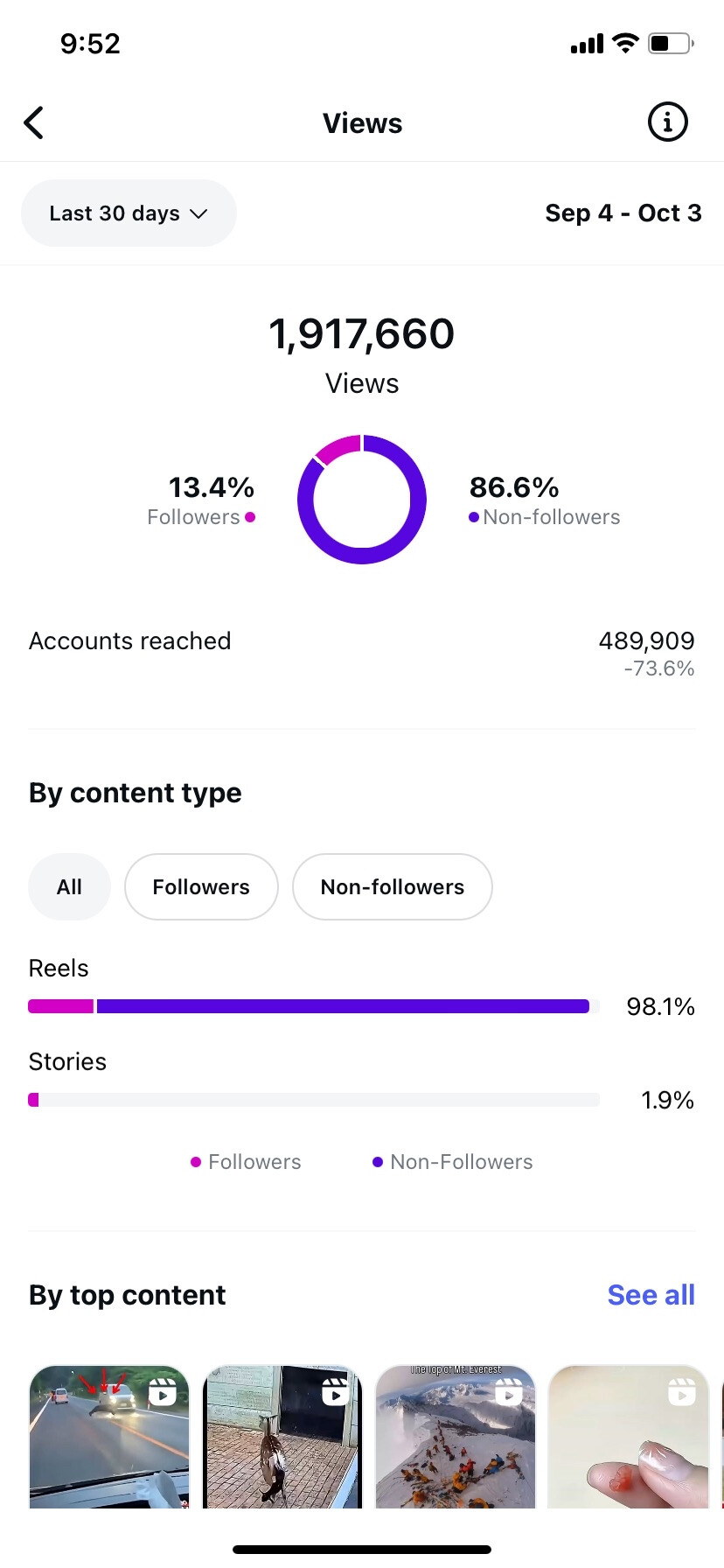
Task: Open the info icon about Views
Action: point(667,122)
